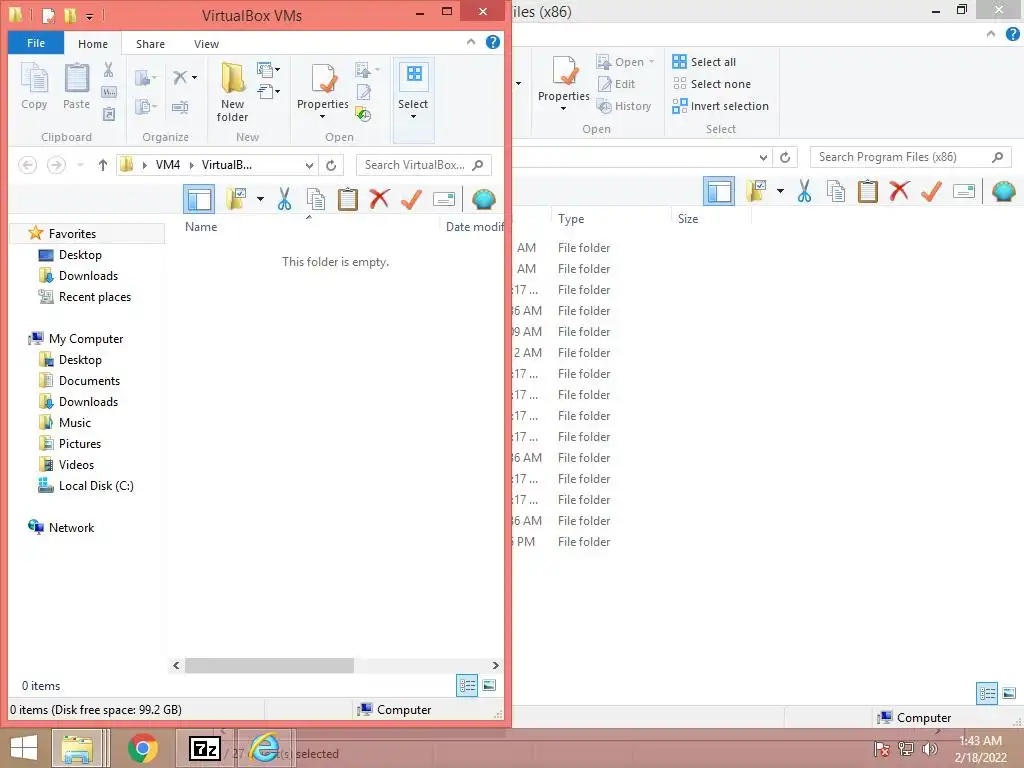The width and height of the screenshot is (1024, 768).
Task: Click New folder in the VirtualBox VMs ribbon
Action: 232,92
